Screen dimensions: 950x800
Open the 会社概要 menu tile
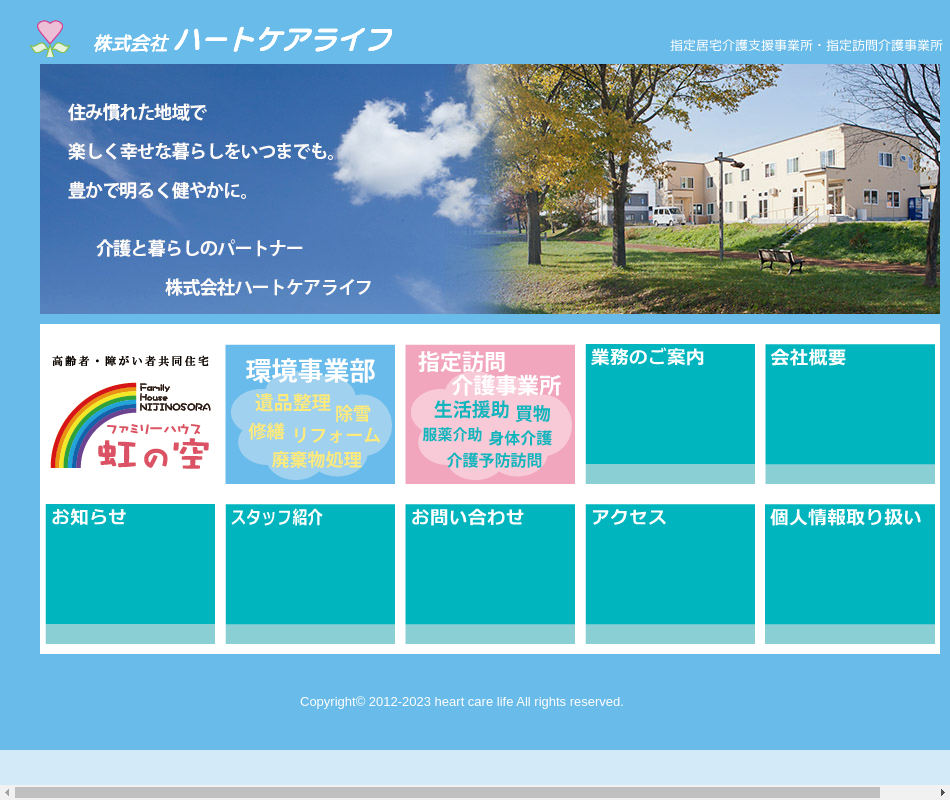[850, 414]
